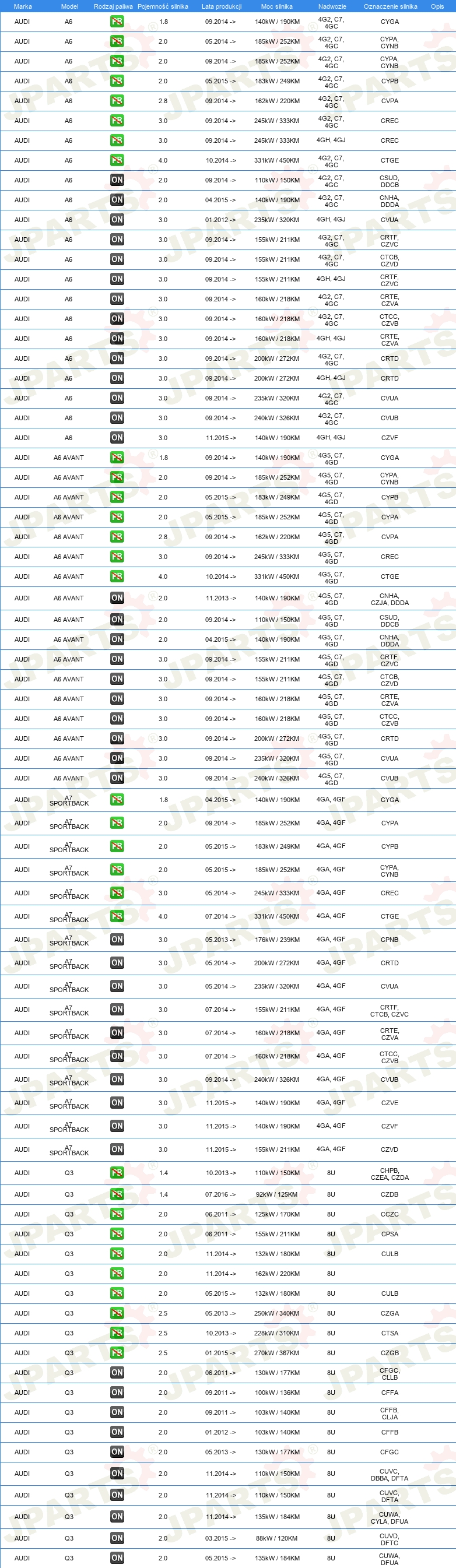Click the petrol icon in the A6 1.8 CYGA row
Viewport: 456px width, 1568px height.
[117, 22]
